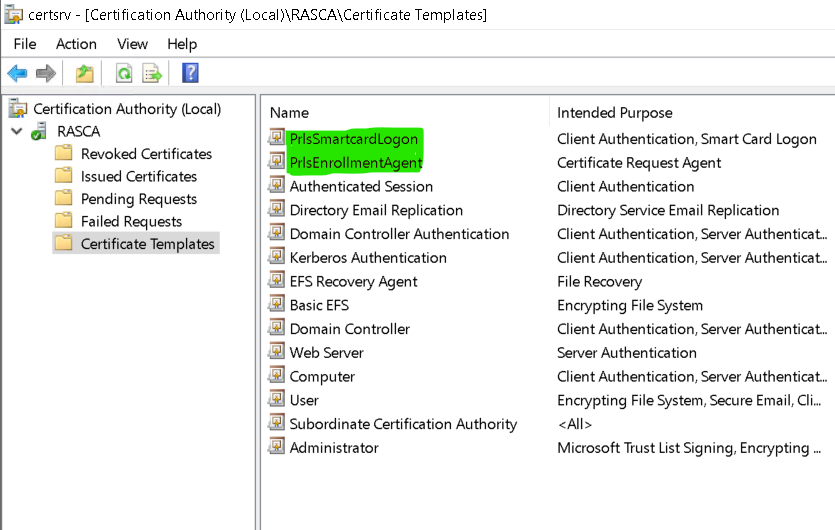Click the Up one level folder icon

coord(85,73)
